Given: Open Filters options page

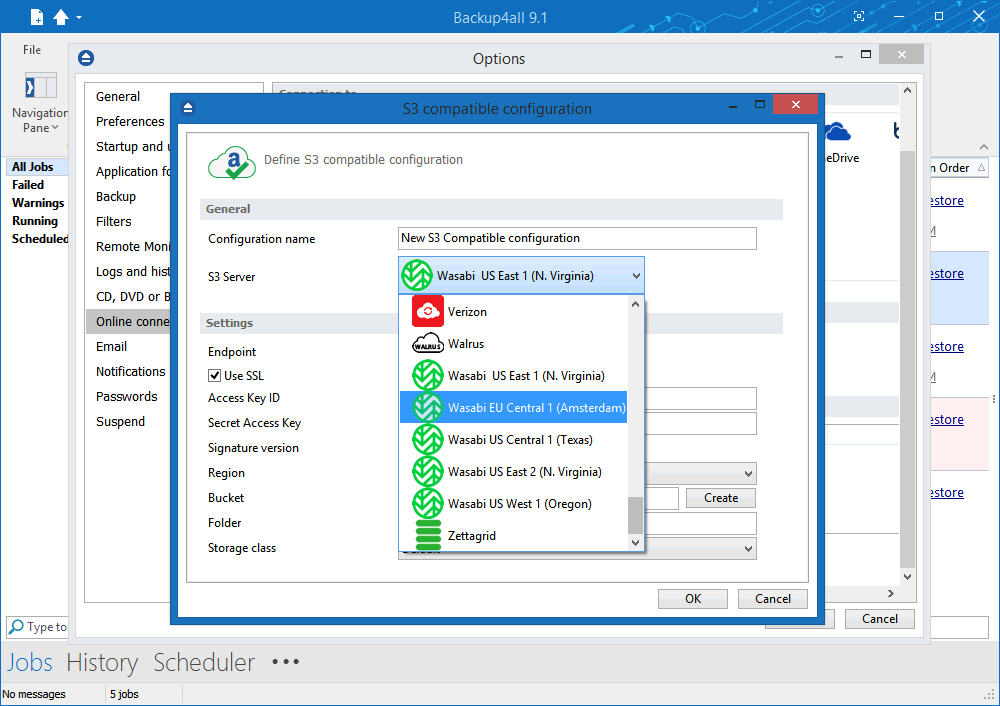Looking at the screenshot, I should point(114,221).
